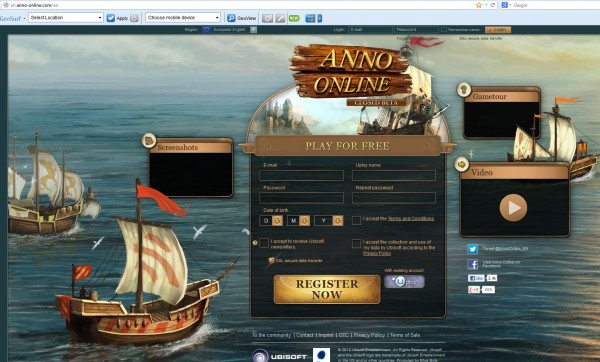Open the Google search engine icon menu
Viewport: 600px width, 362px height.
[x=505, y=5]
